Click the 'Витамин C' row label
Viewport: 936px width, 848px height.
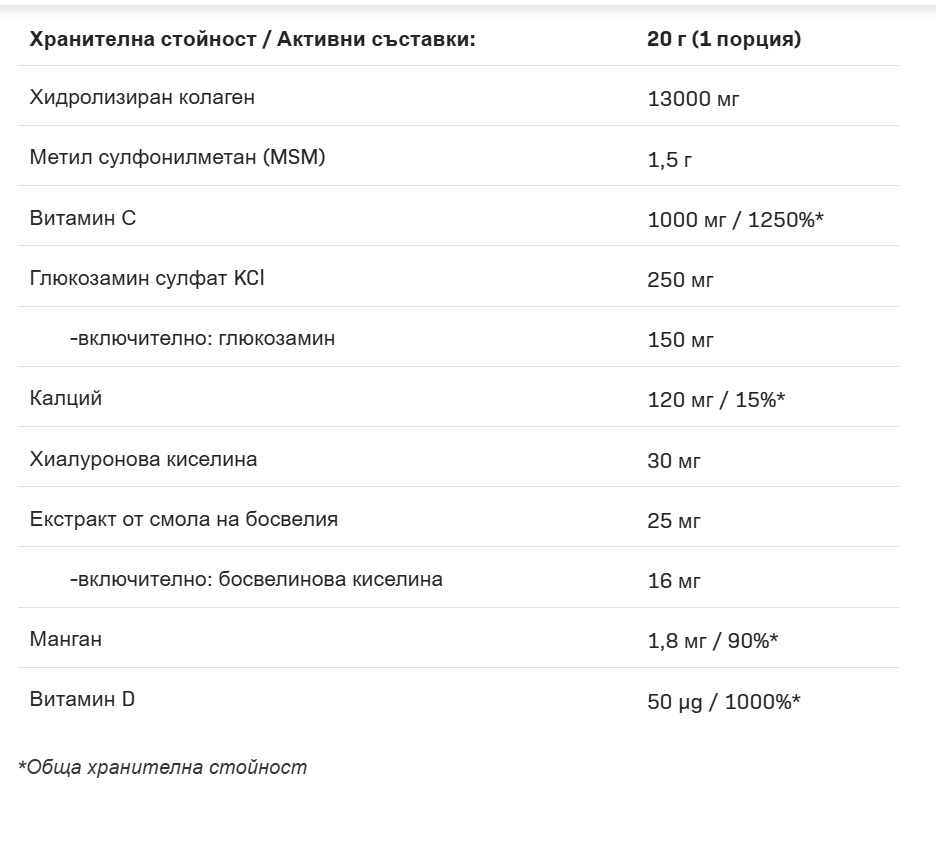coord(83,218)
